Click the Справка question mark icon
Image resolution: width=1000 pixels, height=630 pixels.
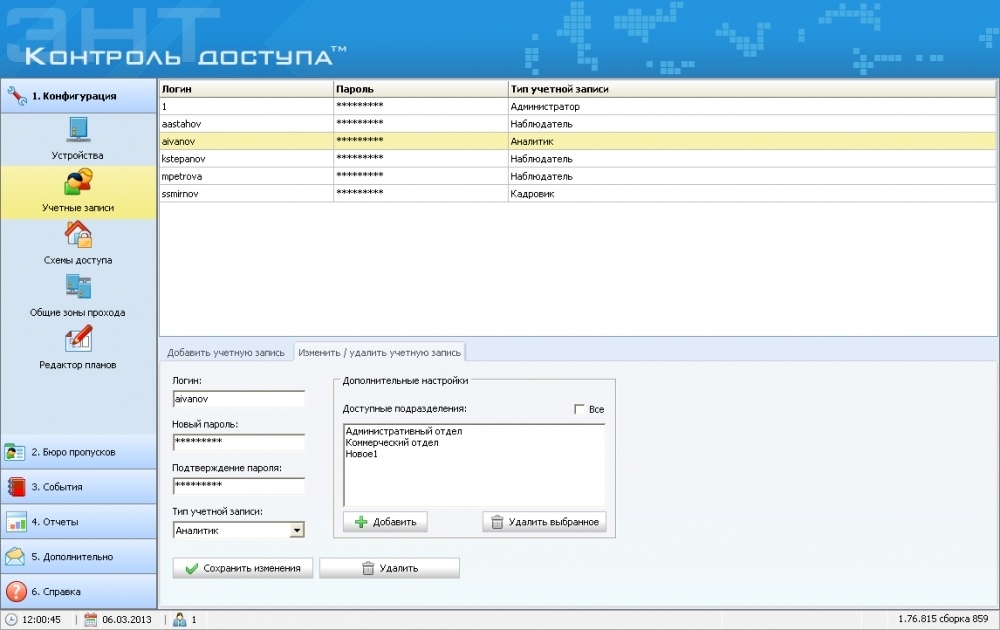click(x=16, y=591)
